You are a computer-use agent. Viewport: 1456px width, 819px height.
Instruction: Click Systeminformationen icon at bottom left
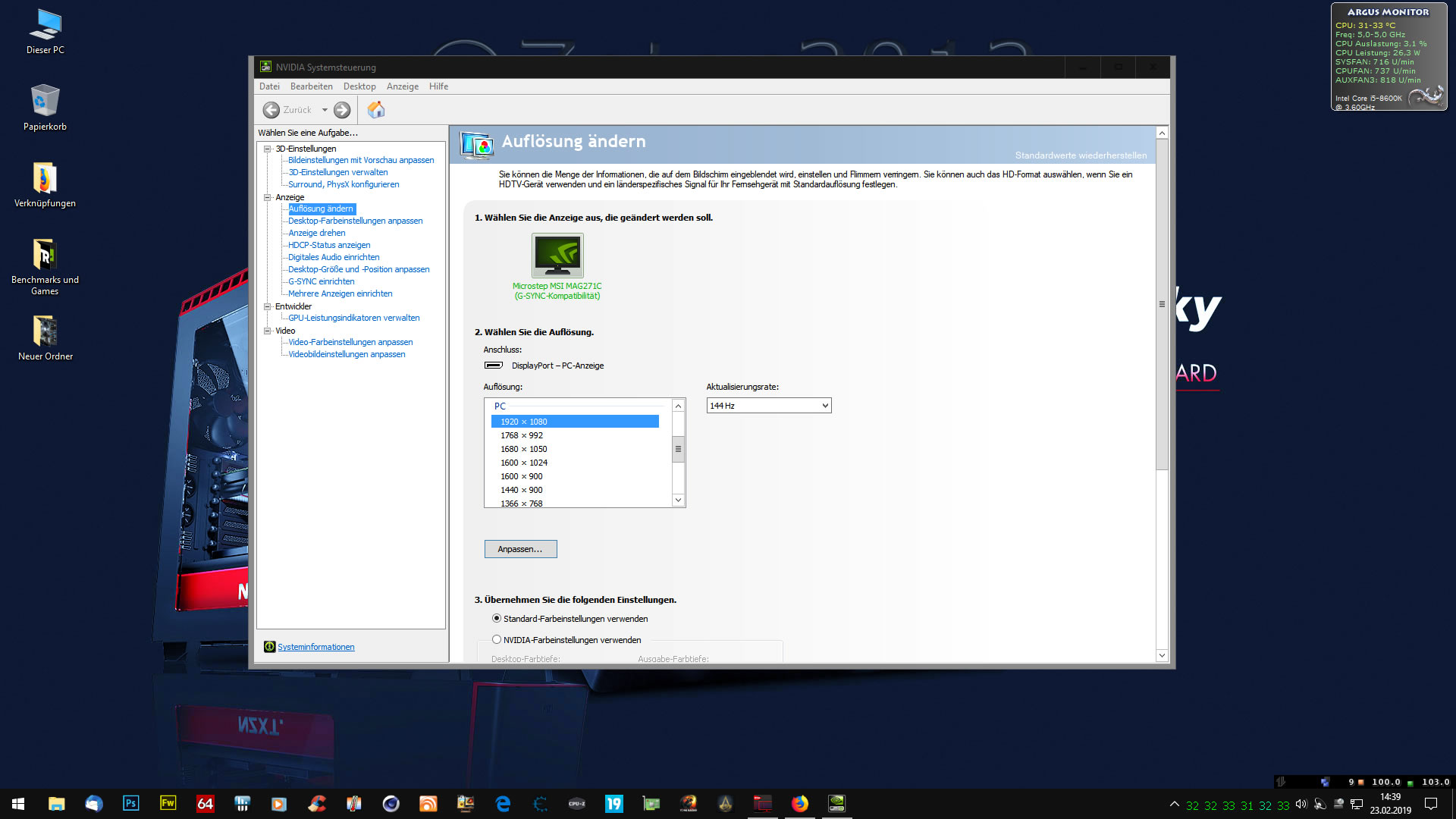tap(269, 647)
